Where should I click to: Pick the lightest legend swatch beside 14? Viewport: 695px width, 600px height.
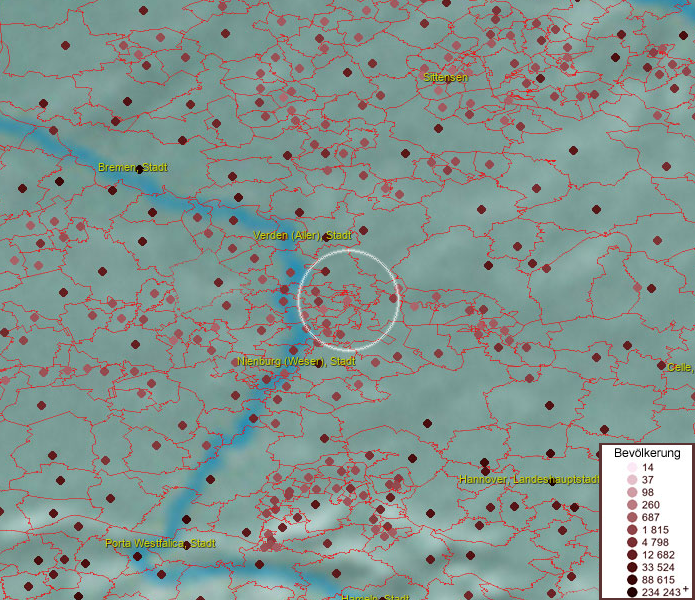632,467
